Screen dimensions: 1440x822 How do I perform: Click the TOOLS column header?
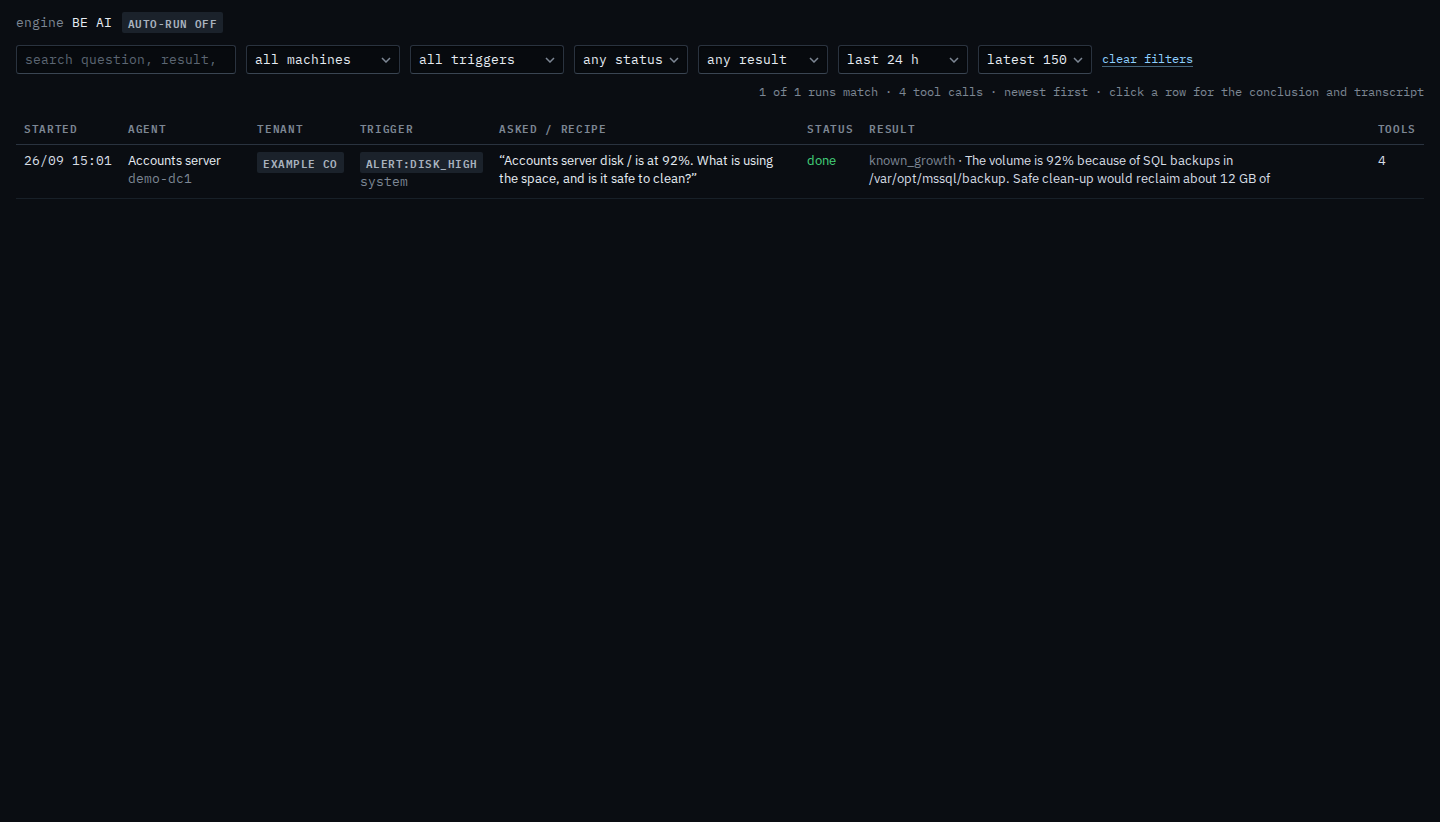tap(1396, 129)
